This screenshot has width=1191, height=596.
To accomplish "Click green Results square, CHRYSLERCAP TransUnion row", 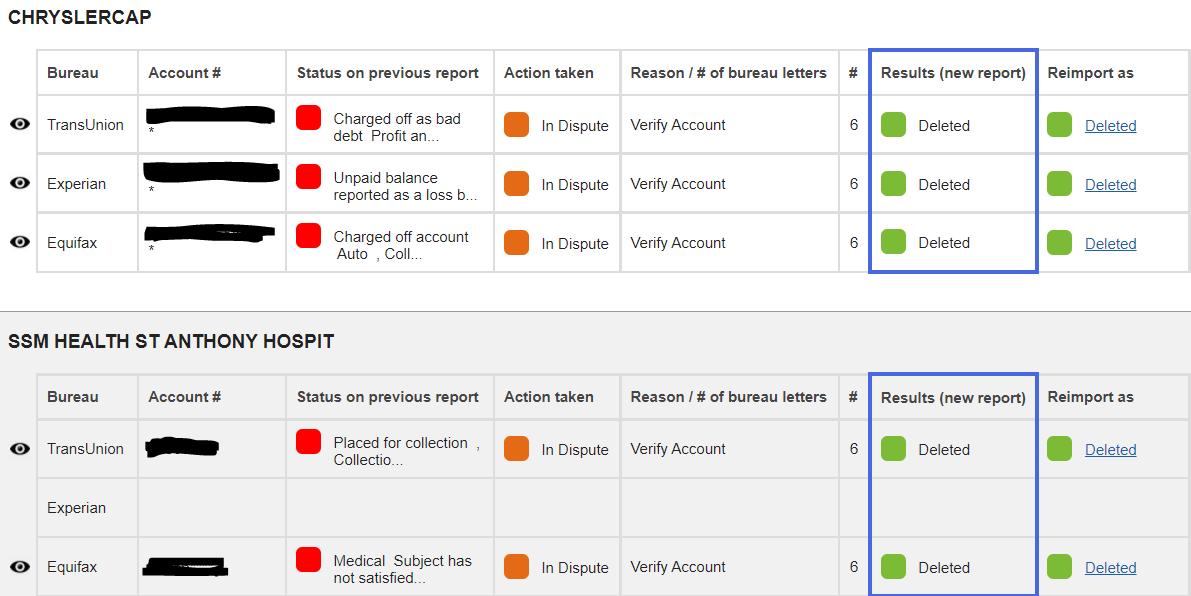I will (x=893, y=125).
